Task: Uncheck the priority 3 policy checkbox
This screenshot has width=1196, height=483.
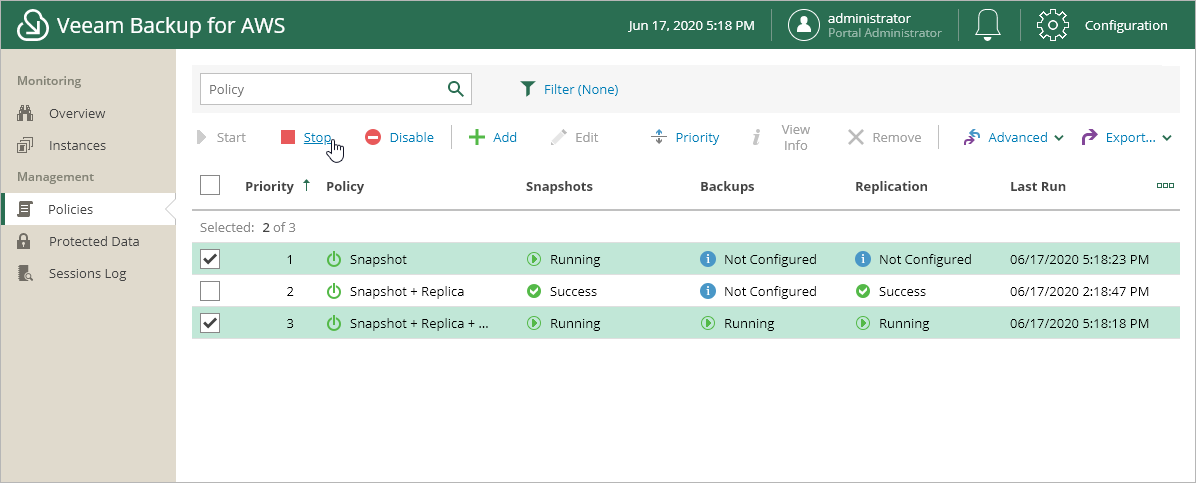Action: click(x=210, y=323)
